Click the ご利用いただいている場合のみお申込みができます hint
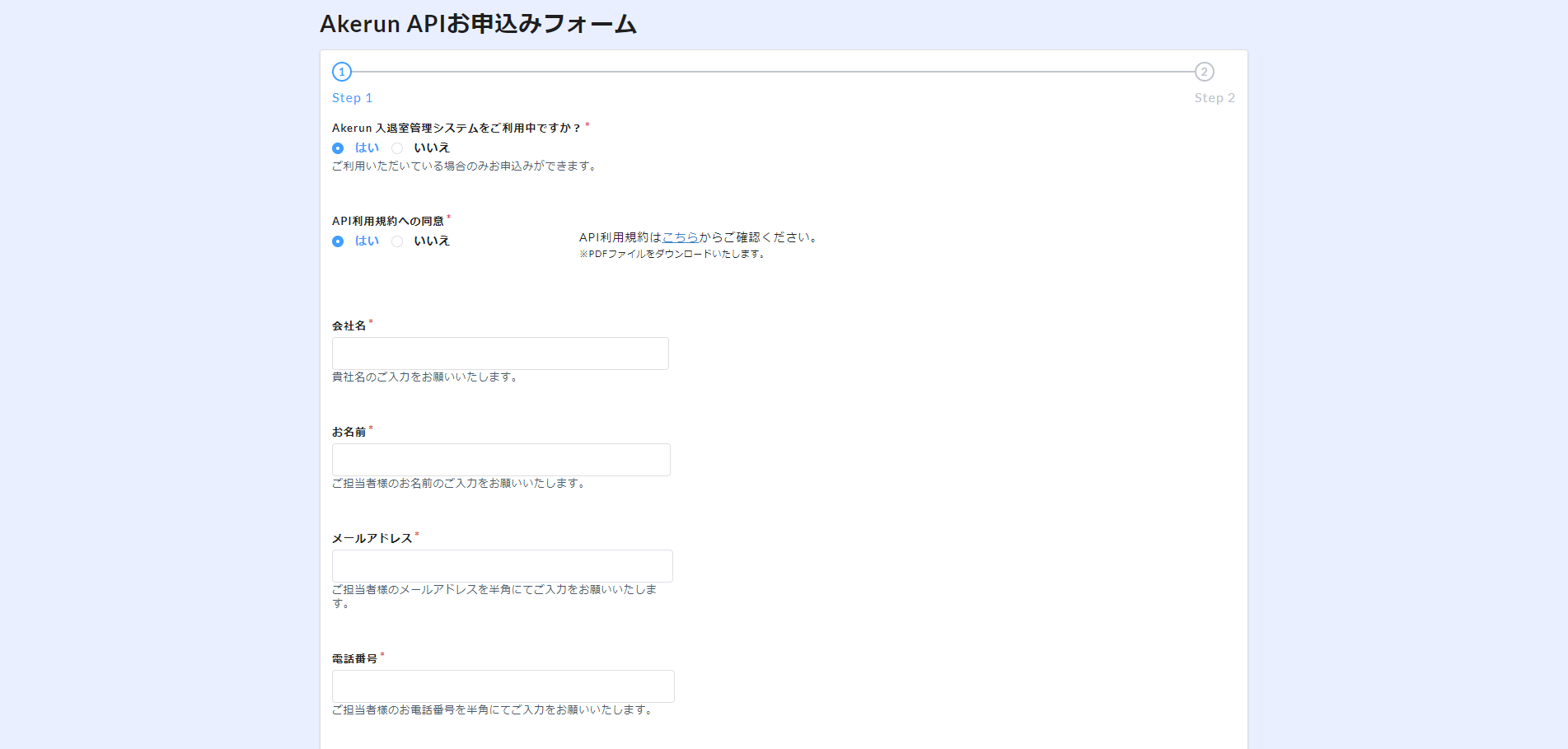Screen dimensions: 1568x749 [x=465, y=166]
